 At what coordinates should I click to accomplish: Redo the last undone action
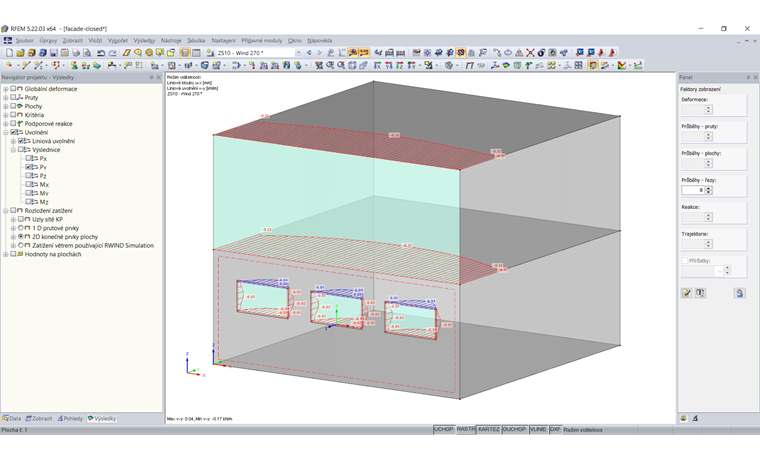(112, 53)
